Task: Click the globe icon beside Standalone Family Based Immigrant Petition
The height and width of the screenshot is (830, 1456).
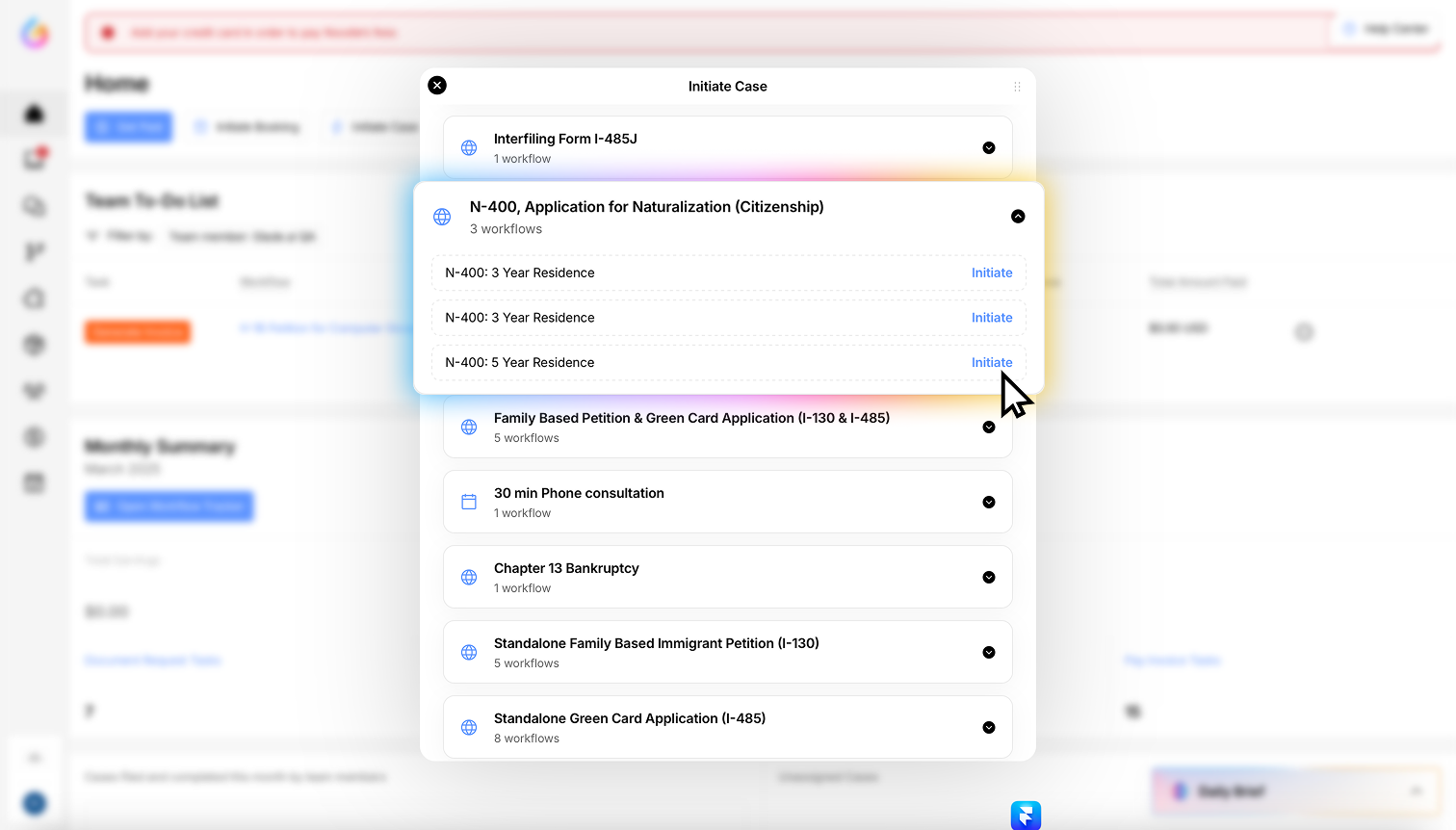Action: (x=469, y=653)
